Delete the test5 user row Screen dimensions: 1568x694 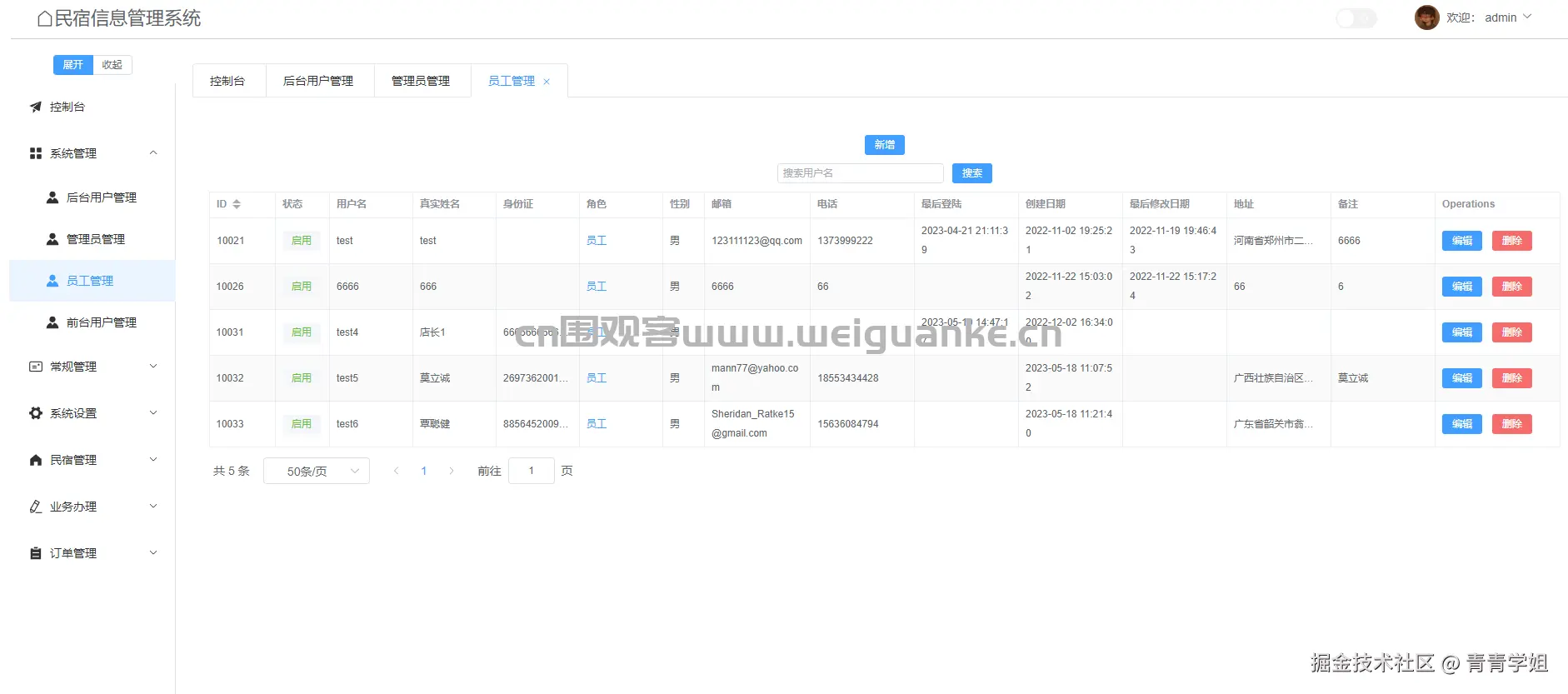pyautogui.click(x=1512, y=378)
